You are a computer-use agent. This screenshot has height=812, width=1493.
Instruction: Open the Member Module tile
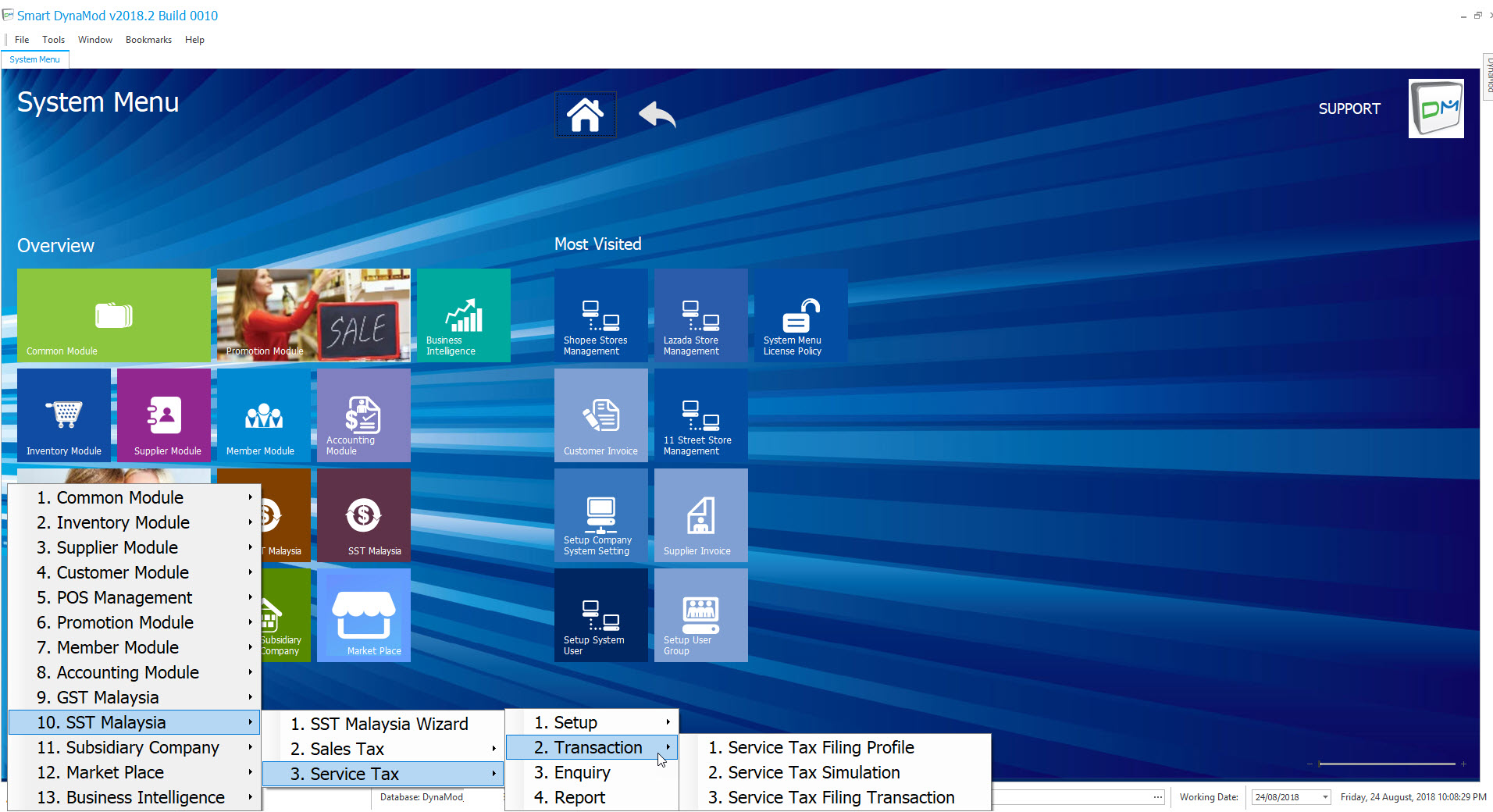pyautogui.click(x=264, y=415)
